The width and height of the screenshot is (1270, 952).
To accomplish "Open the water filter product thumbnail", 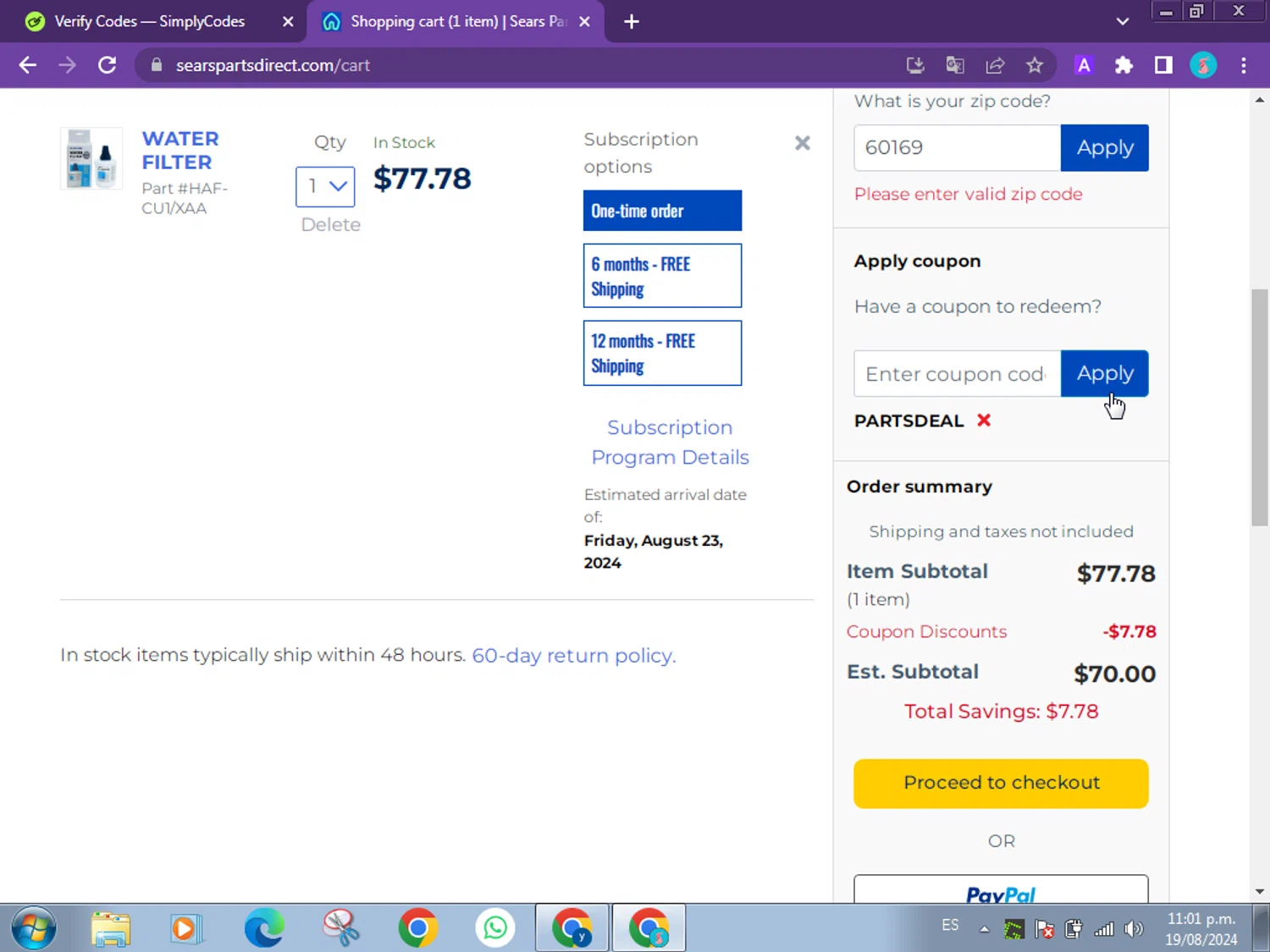I will [x=91, y=158].
